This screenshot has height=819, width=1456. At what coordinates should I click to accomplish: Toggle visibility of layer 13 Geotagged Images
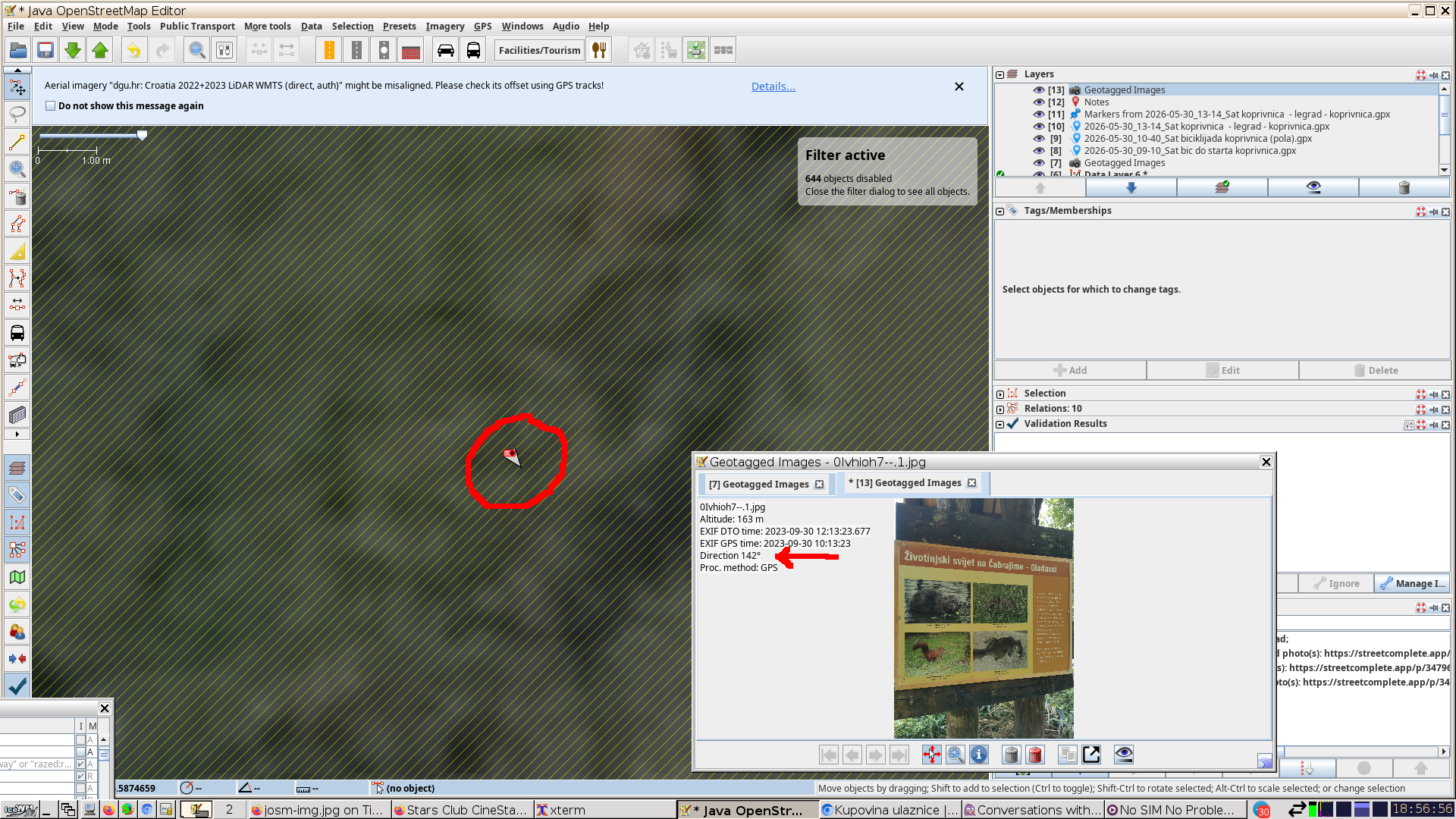1039,90
